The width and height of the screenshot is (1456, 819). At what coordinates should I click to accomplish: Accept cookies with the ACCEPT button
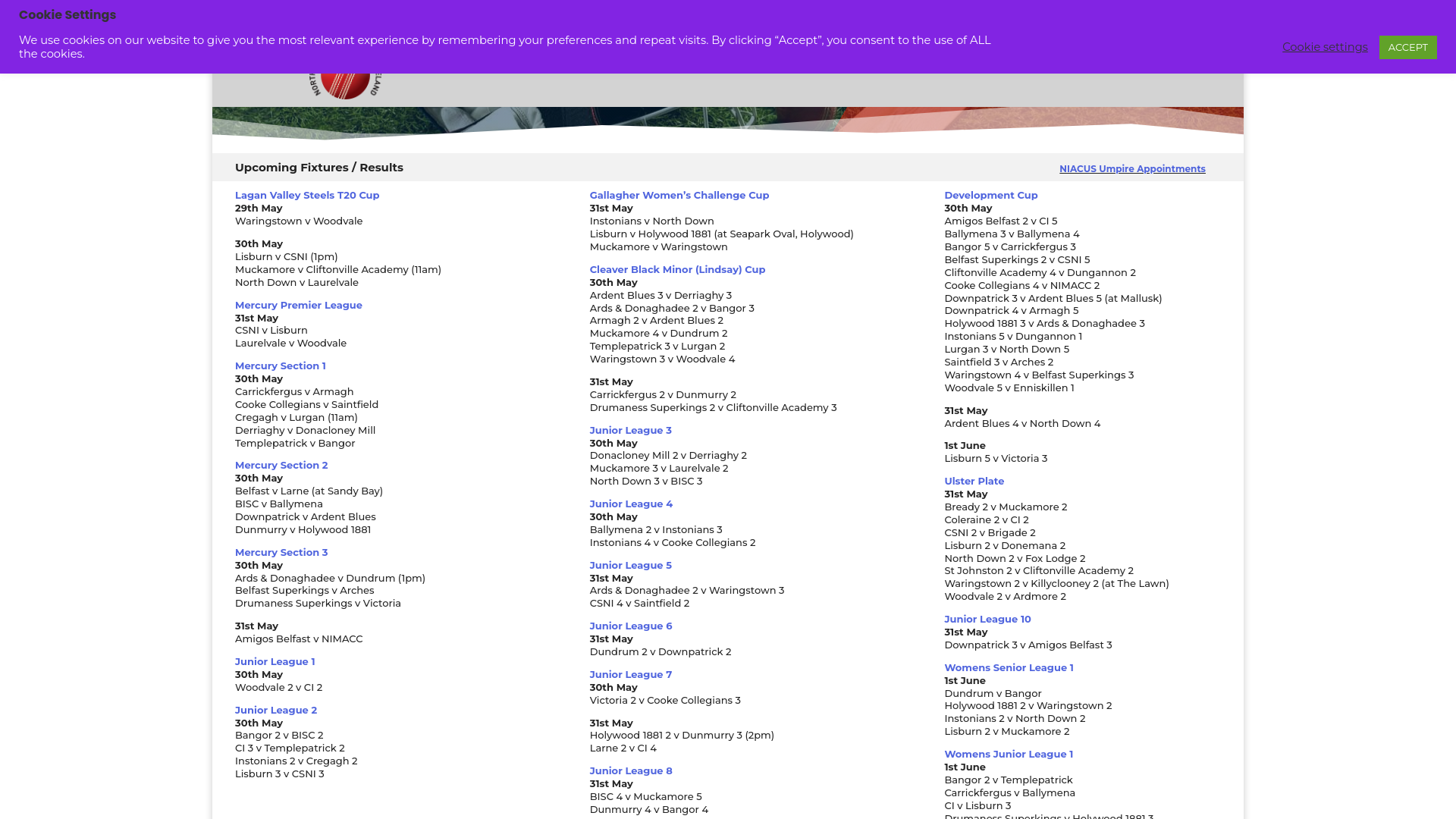tap(1407, 47)
